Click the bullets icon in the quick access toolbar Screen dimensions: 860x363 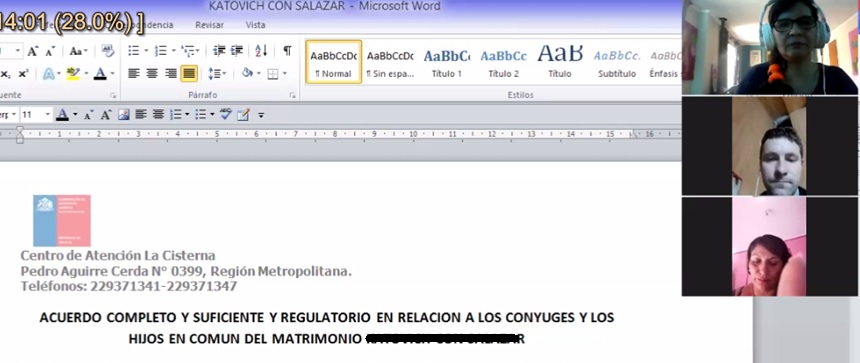point(200,115)
